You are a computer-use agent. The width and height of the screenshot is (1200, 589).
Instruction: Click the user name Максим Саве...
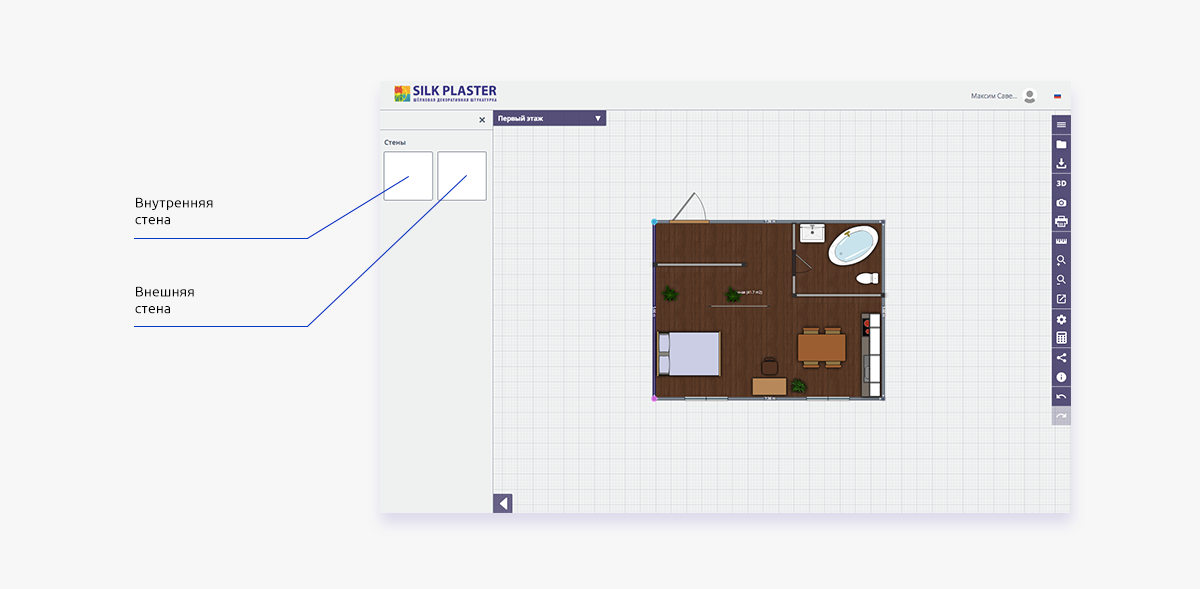[994, 96]
